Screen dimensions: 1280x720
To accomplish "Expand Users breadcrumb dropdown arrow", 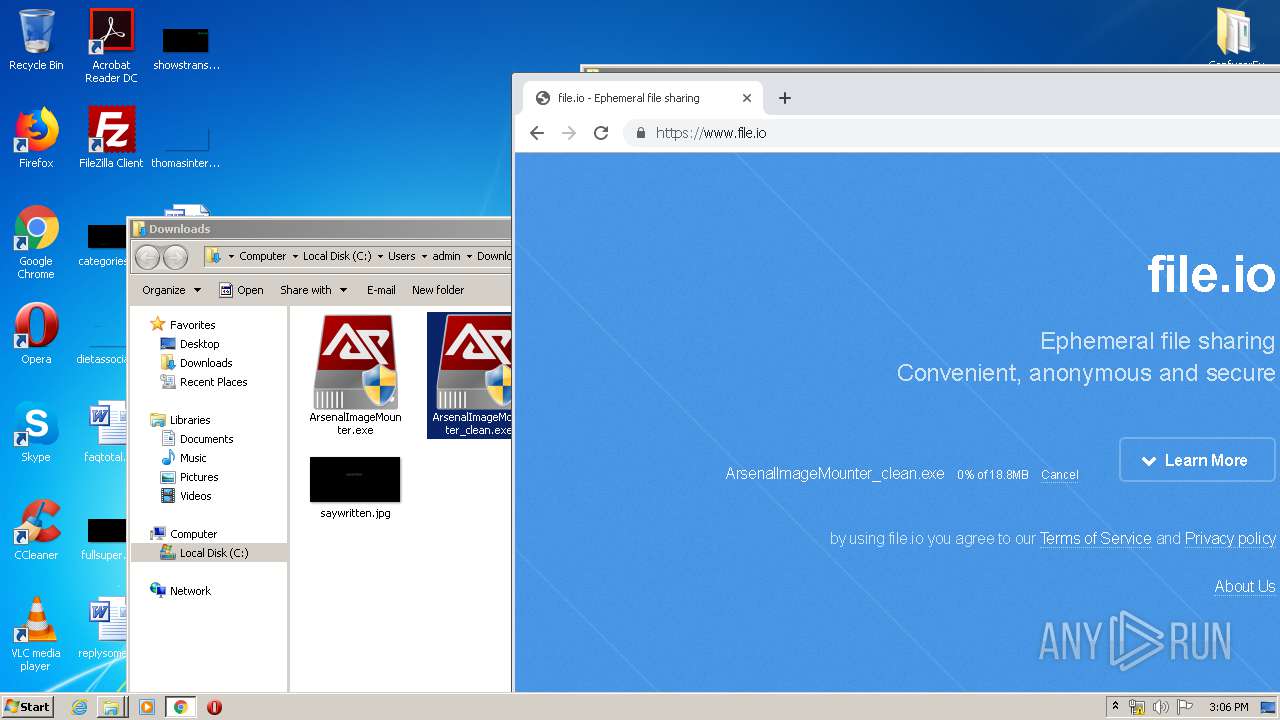I will (x=424, y=257).
